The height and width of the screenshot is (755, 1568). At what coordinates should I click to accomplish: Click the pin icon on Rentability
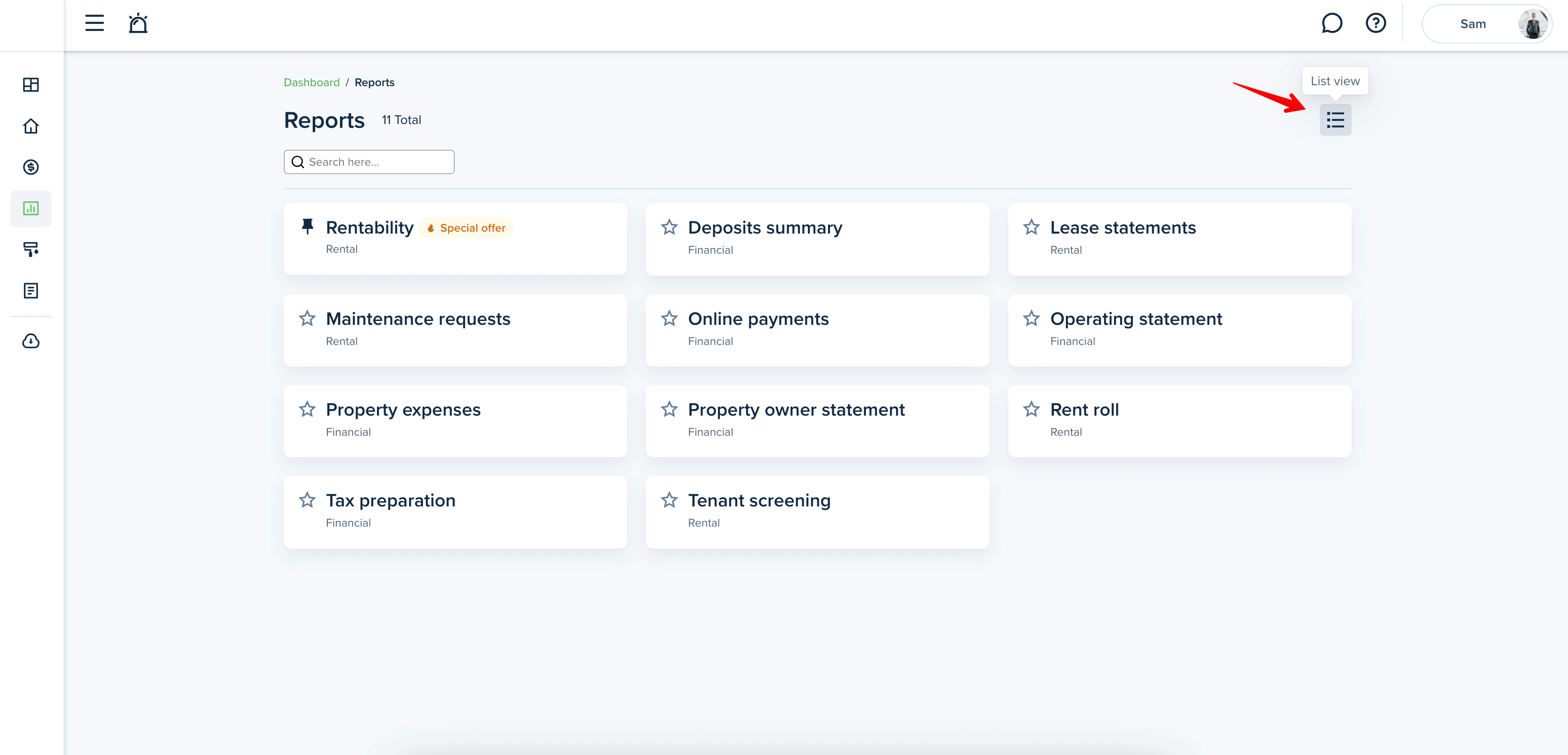point(307,227)
